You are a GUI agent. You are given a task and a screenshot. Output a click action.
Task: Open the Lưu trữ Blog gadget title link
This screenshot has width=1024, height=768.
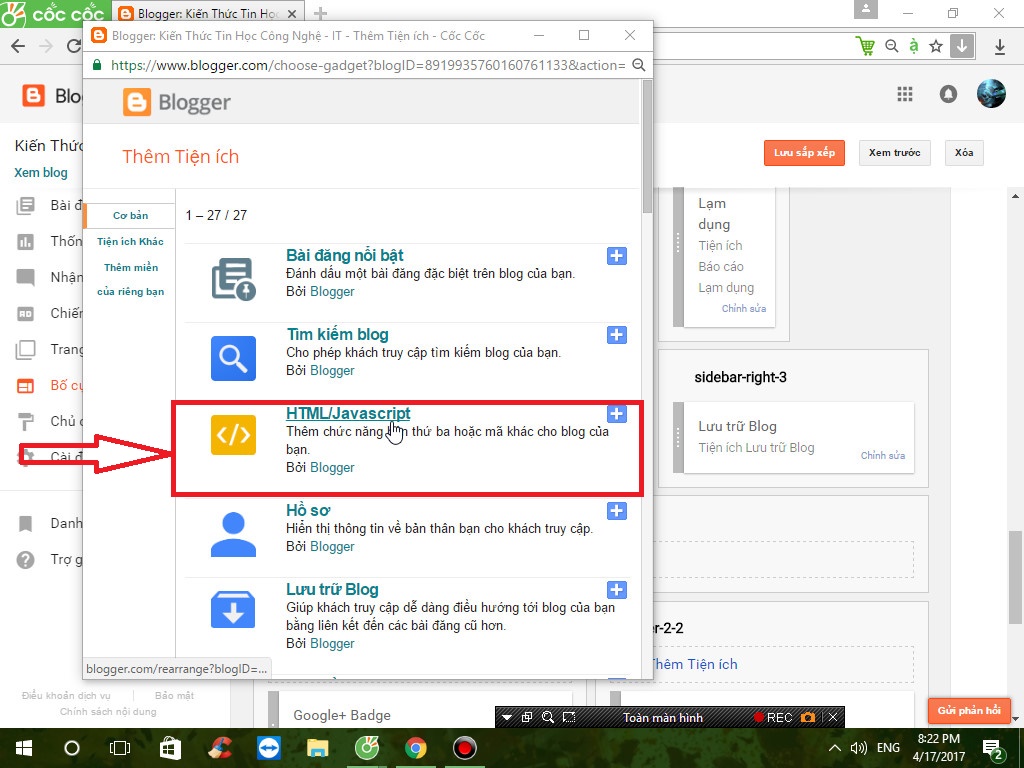[x=332, y=589]
